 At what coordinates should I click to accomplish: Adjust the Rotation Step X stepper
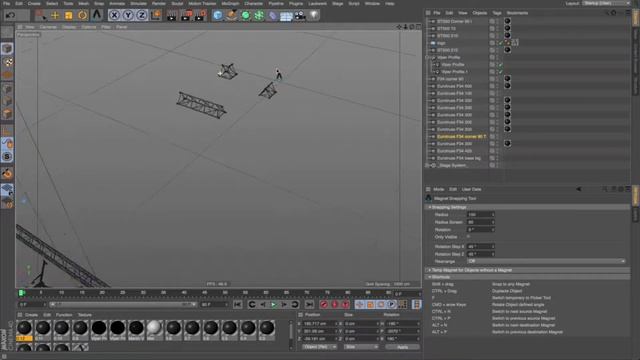493,247
